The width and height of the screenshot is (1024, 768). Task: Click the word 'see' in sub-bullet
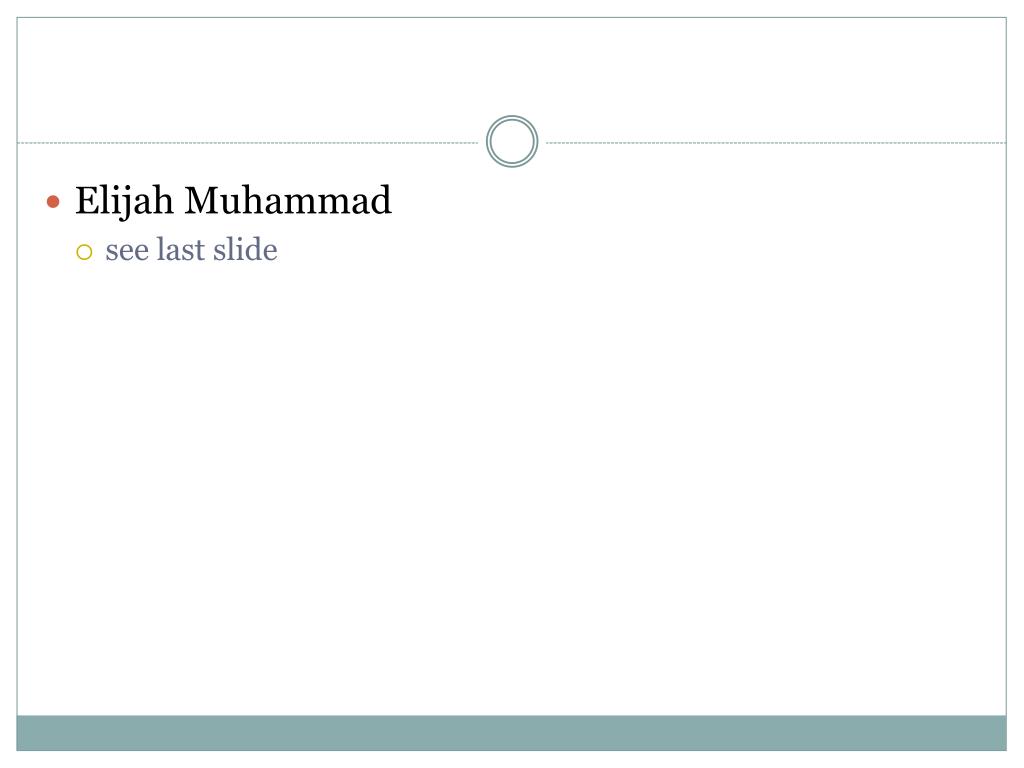(x=127, y=252)
